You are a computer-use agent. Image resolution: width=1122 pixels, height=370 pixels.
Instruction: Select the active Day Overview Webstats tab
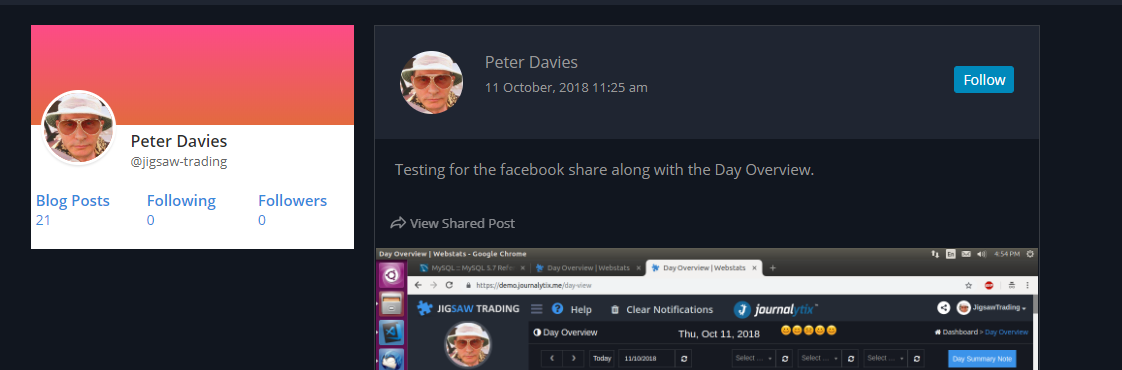click(x=703, y=268)
